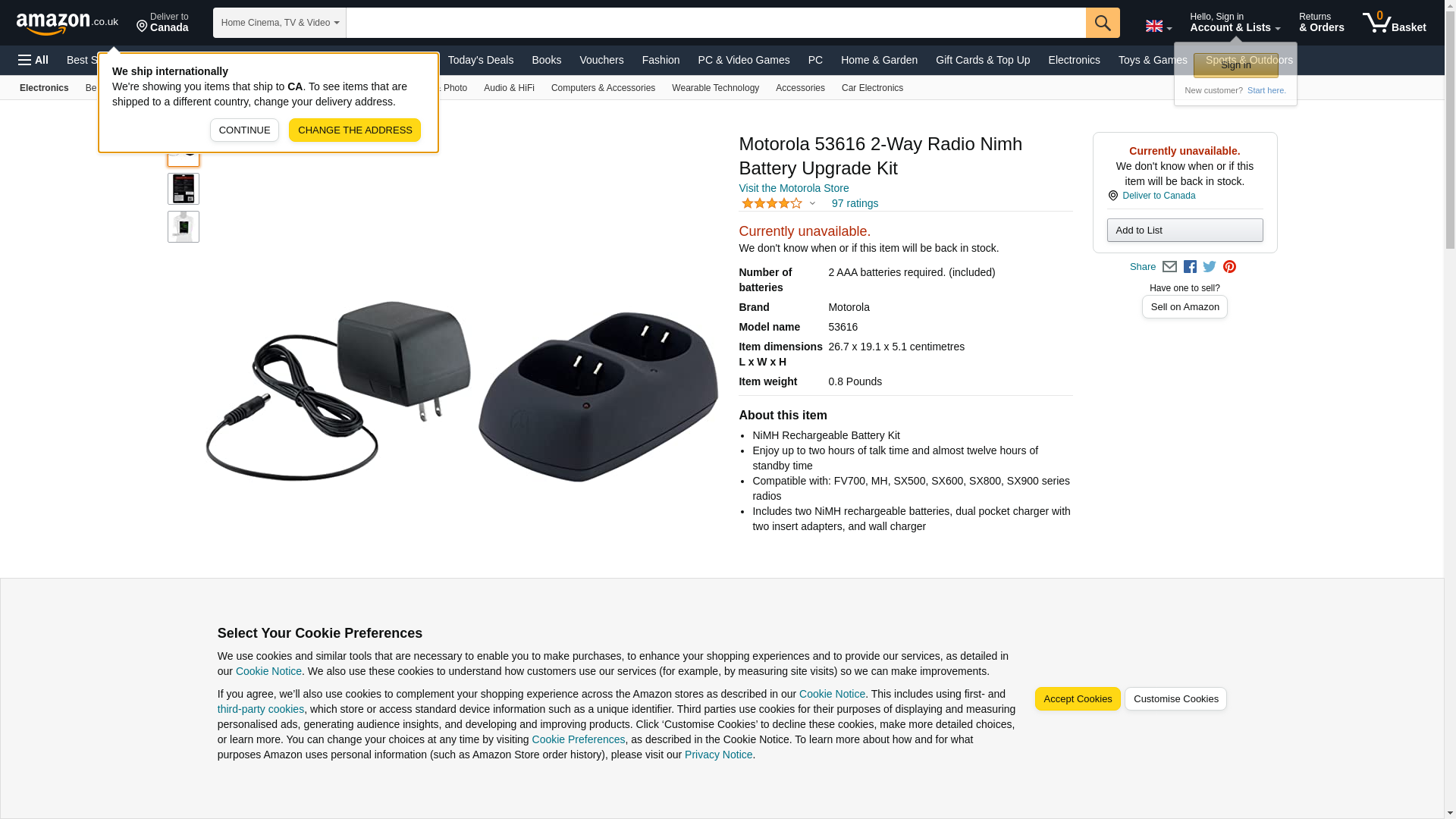Click the Add to List button

click(1185, 231)
